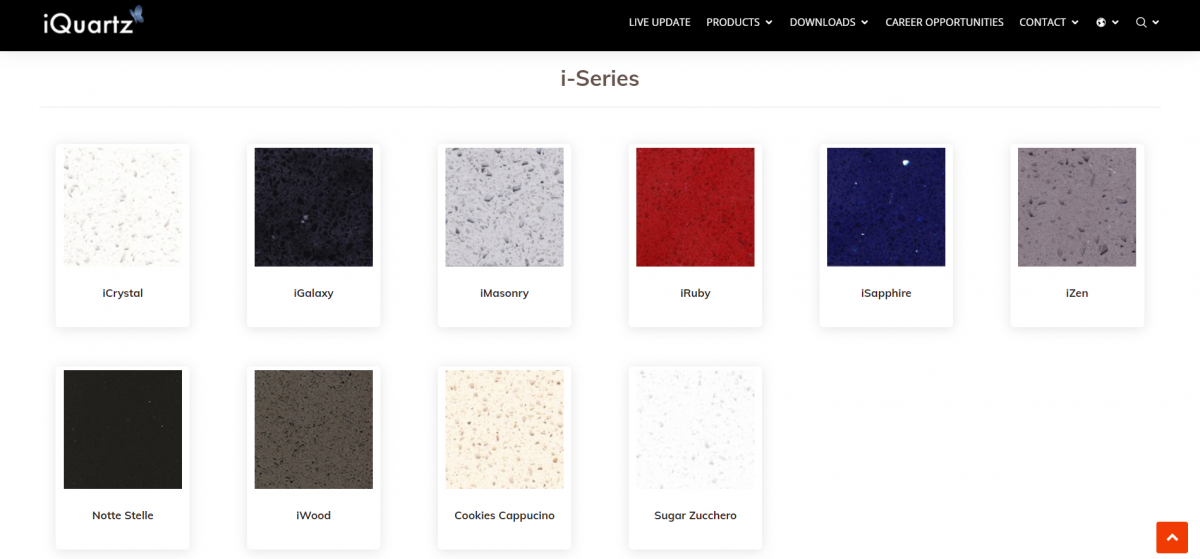View the Sugar Zucchero white thumbnail
Image resolution: width=1200 pixels, height=559 pixels.
pos(695,429)
